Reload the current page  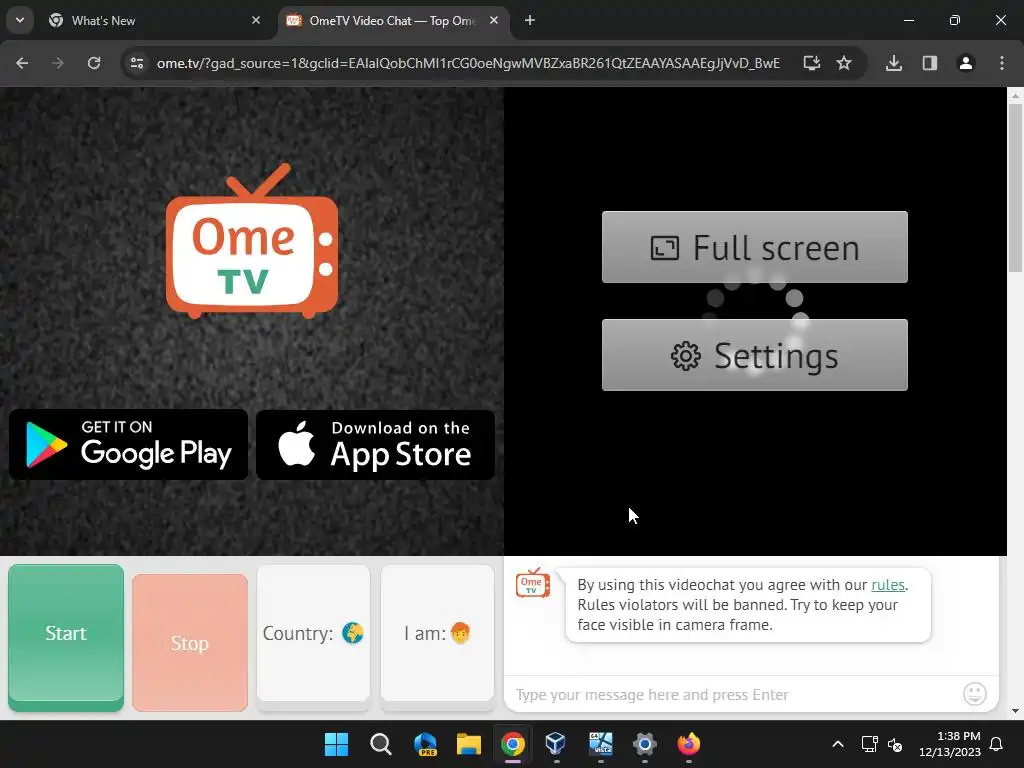click(94, 63)
